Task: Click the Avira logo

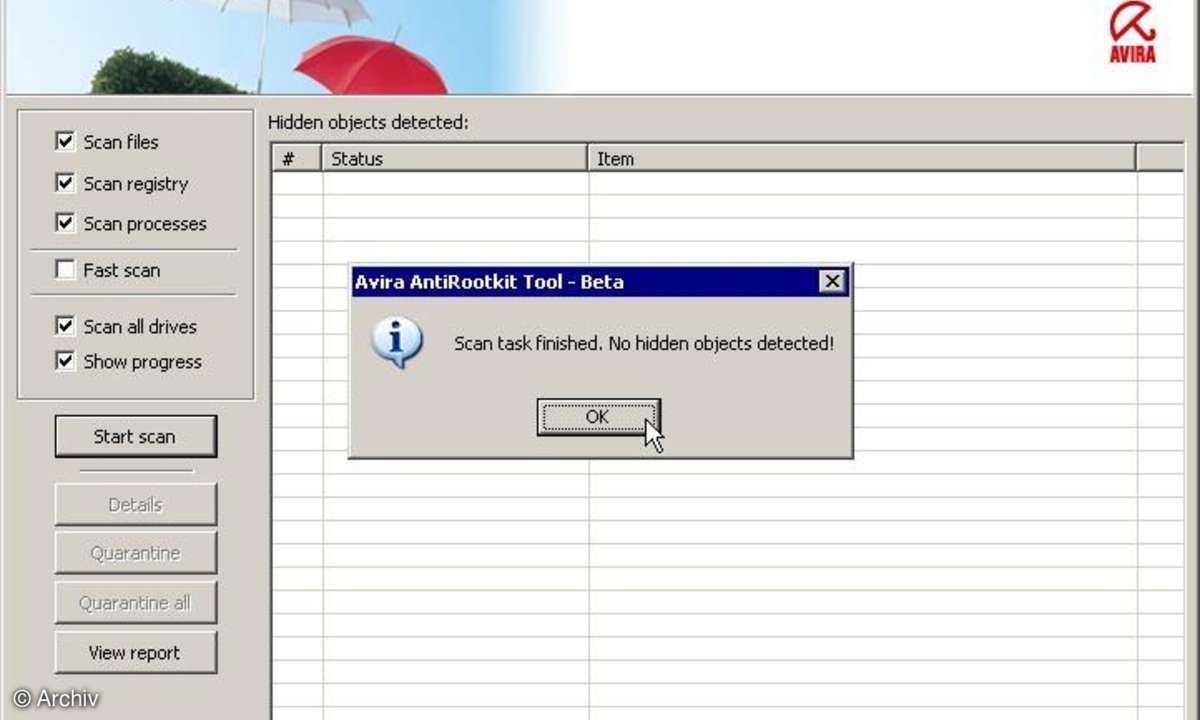Action: click(1132, 31)
